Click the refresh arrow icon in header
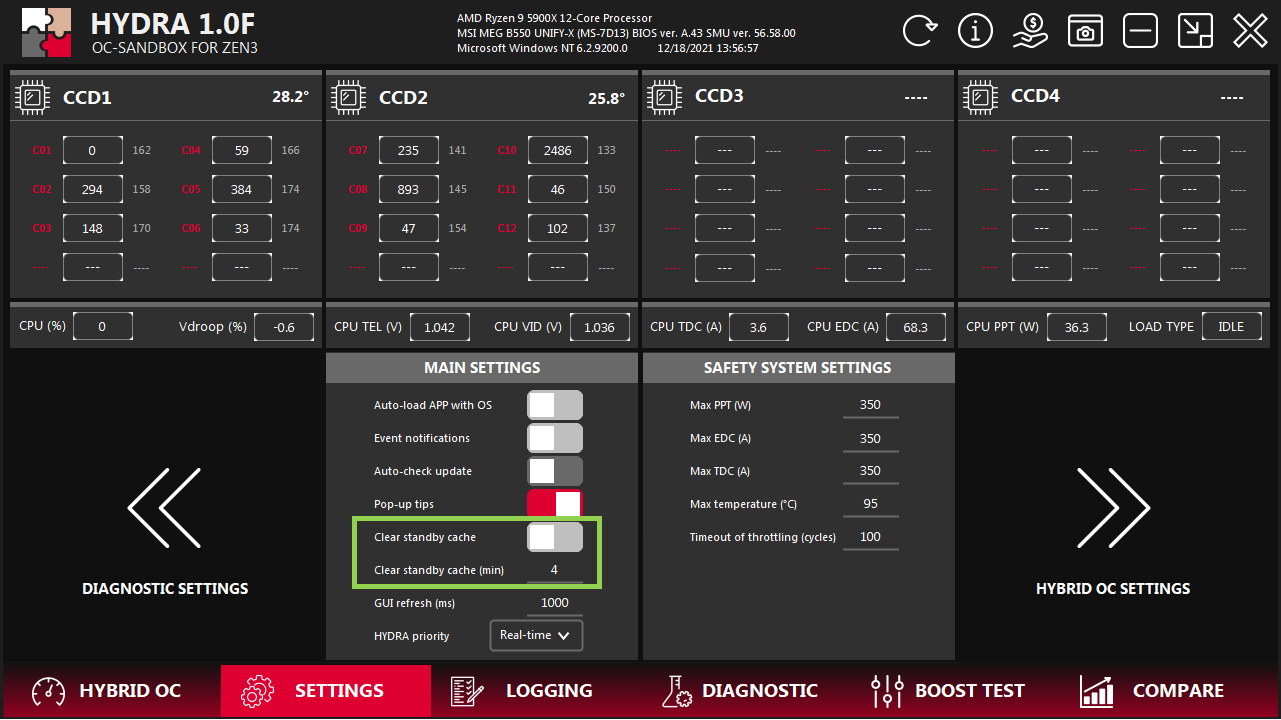 [x=920, y=31]
